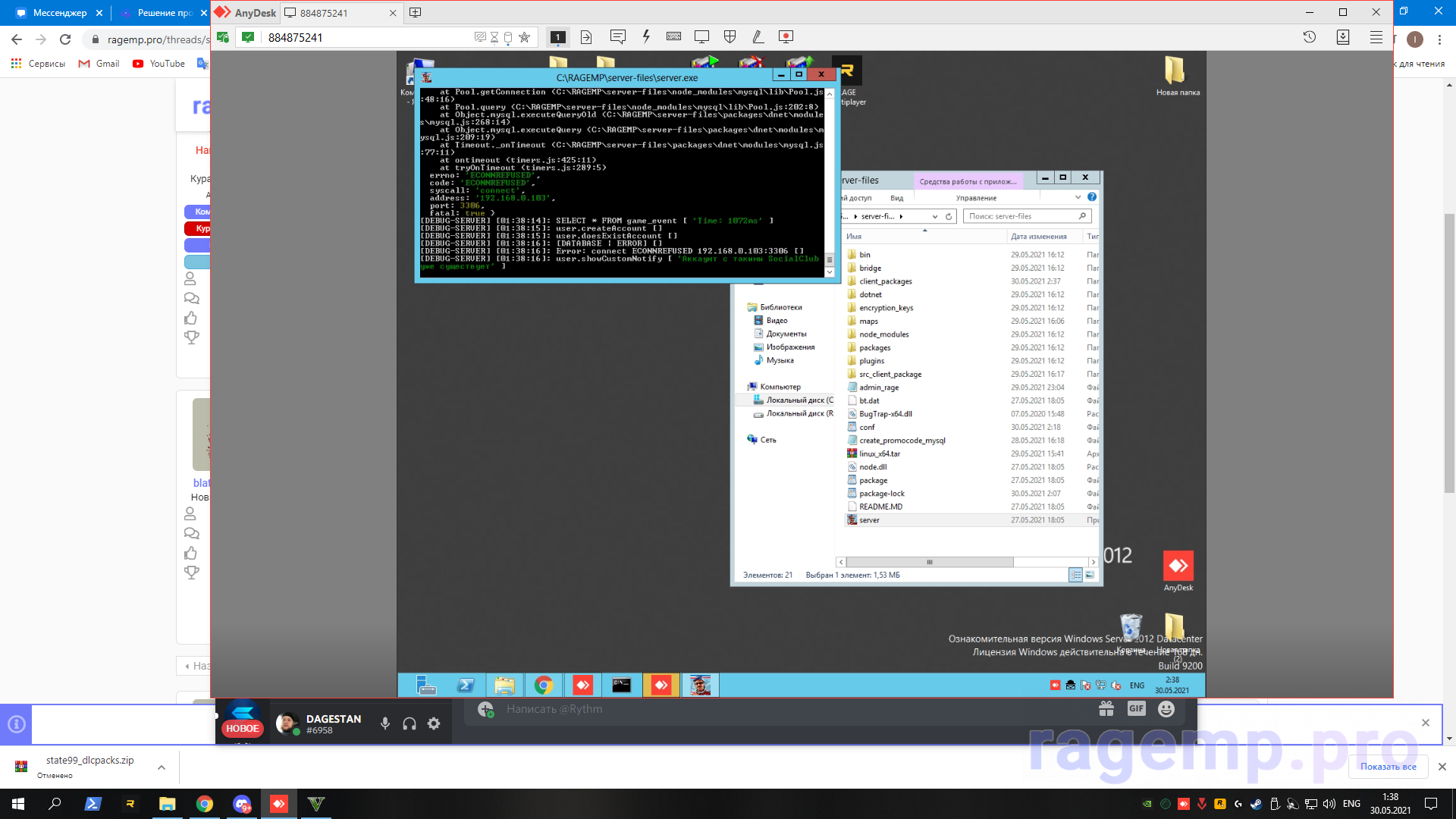Sort by Дата изменения column header
The height and width of the screenshot is (819, 1456).
click(x=1038, y=237)
